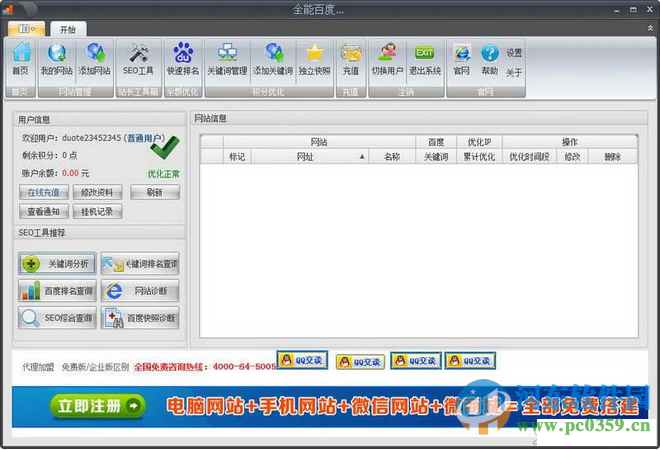The width and height of the screenshot is (660, 450).
Task: Click the first QQ交谈 chat button
Action: (302, 360)
